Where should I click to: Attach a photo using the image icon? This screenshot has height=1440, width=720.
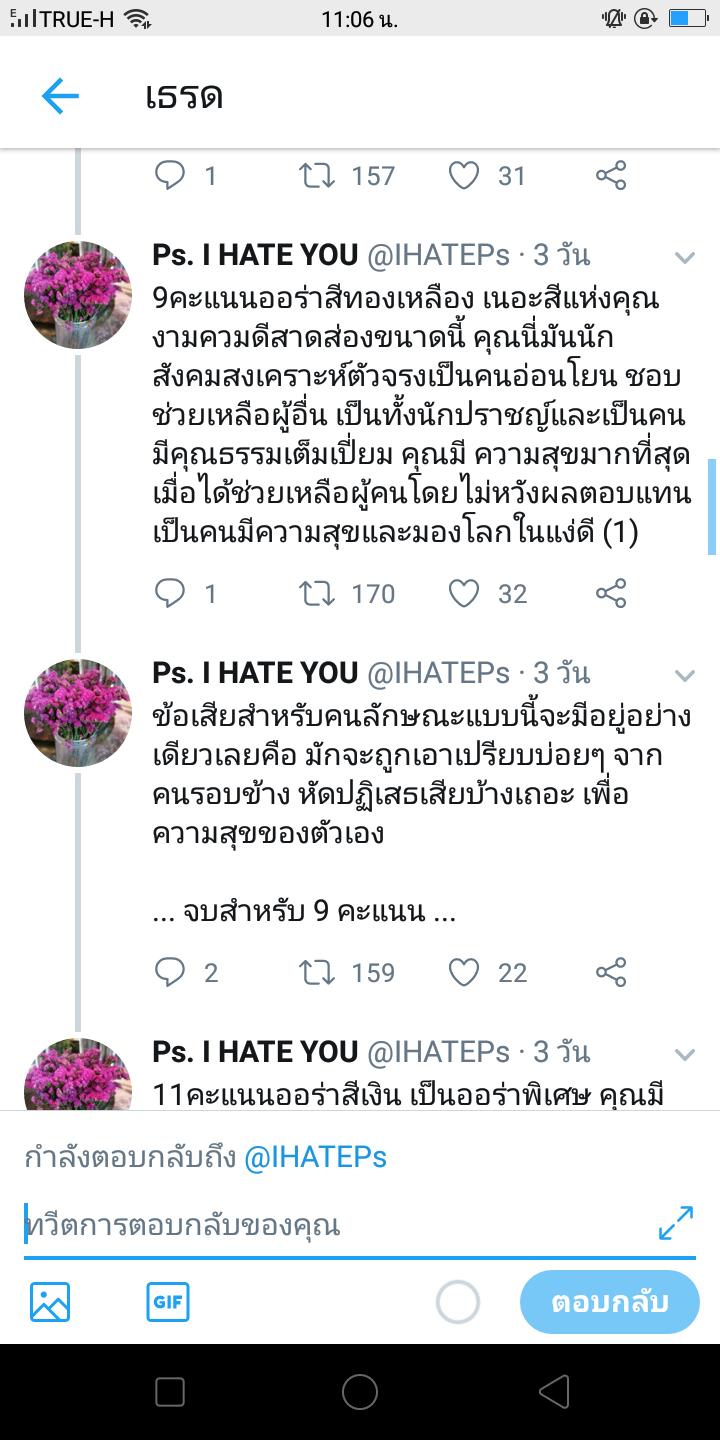pyautogui.click(x=50, y=1302)
